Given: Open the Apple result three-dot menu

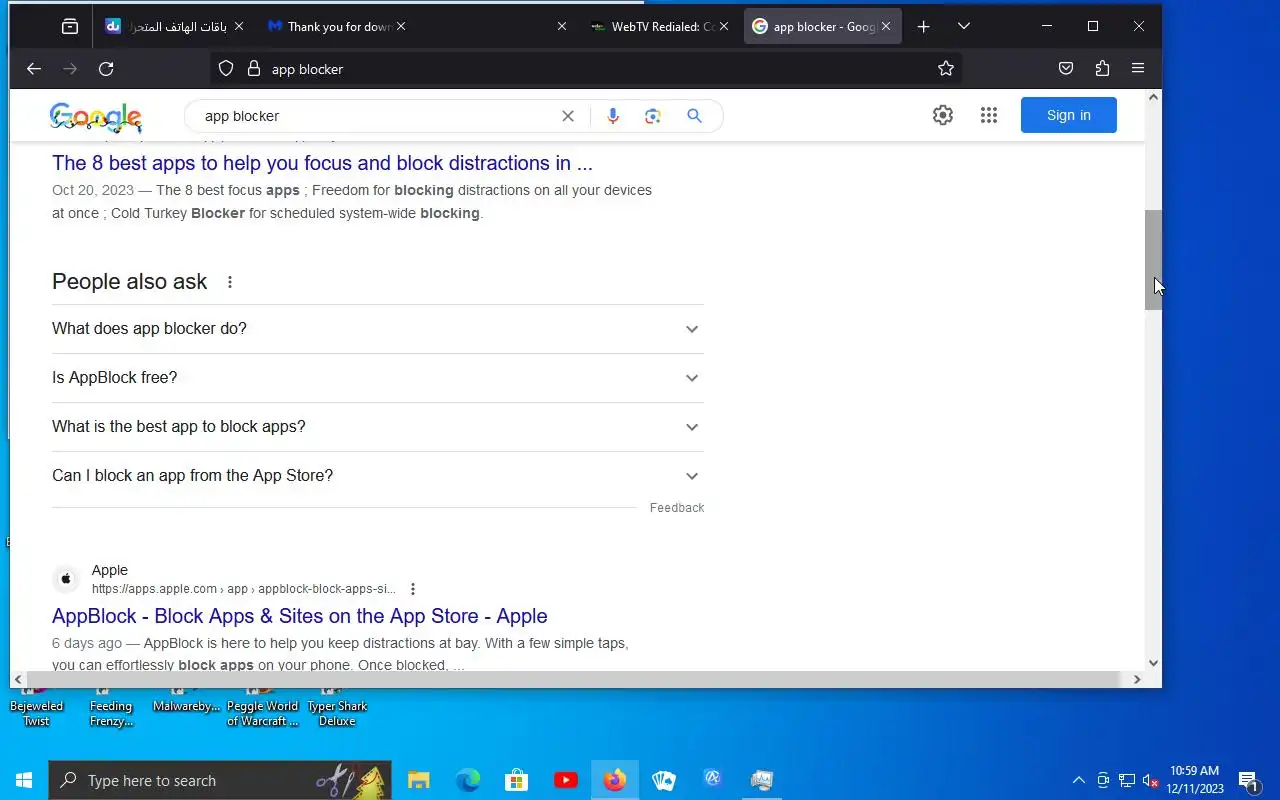Looking at the screenshot, I should tap(413, 589).
